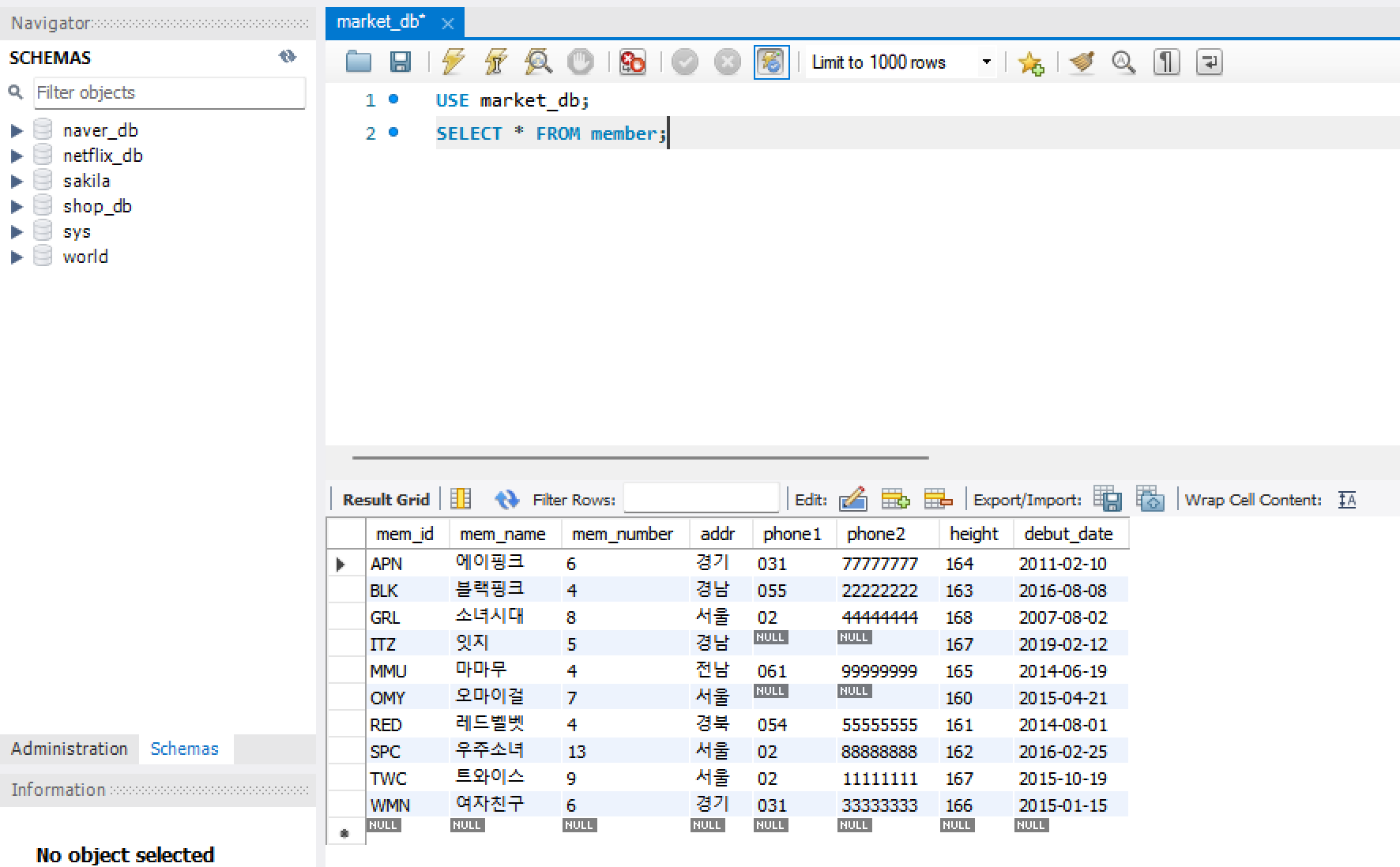The height and width of the screenshot is (867, 1400).
Task: Select cell 2016-08-08 debut date
Action: pos(1071,591)
